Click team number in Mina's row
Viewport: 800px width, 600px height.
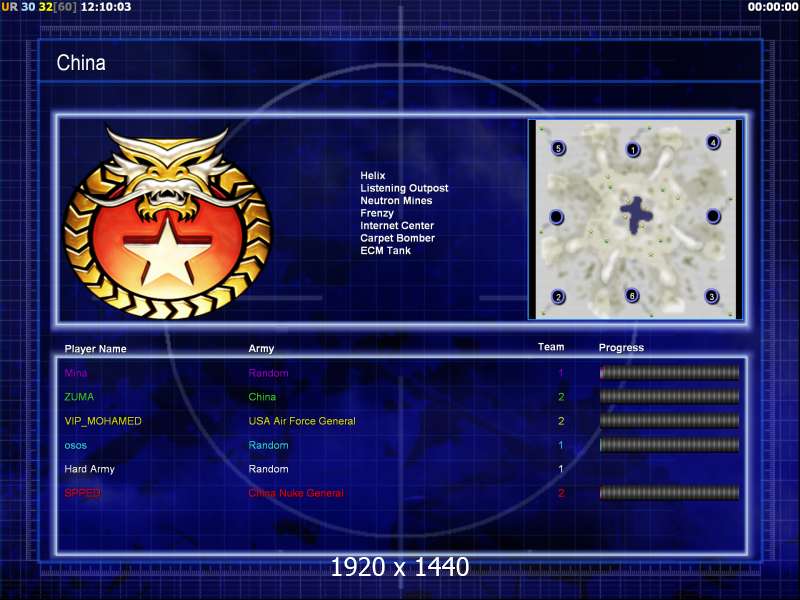coord(561,373)
